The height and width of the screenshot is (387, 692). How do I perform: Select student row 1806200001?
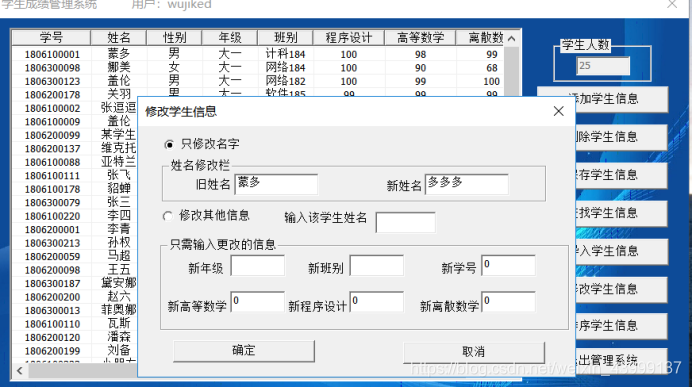[x=75, y=229]
